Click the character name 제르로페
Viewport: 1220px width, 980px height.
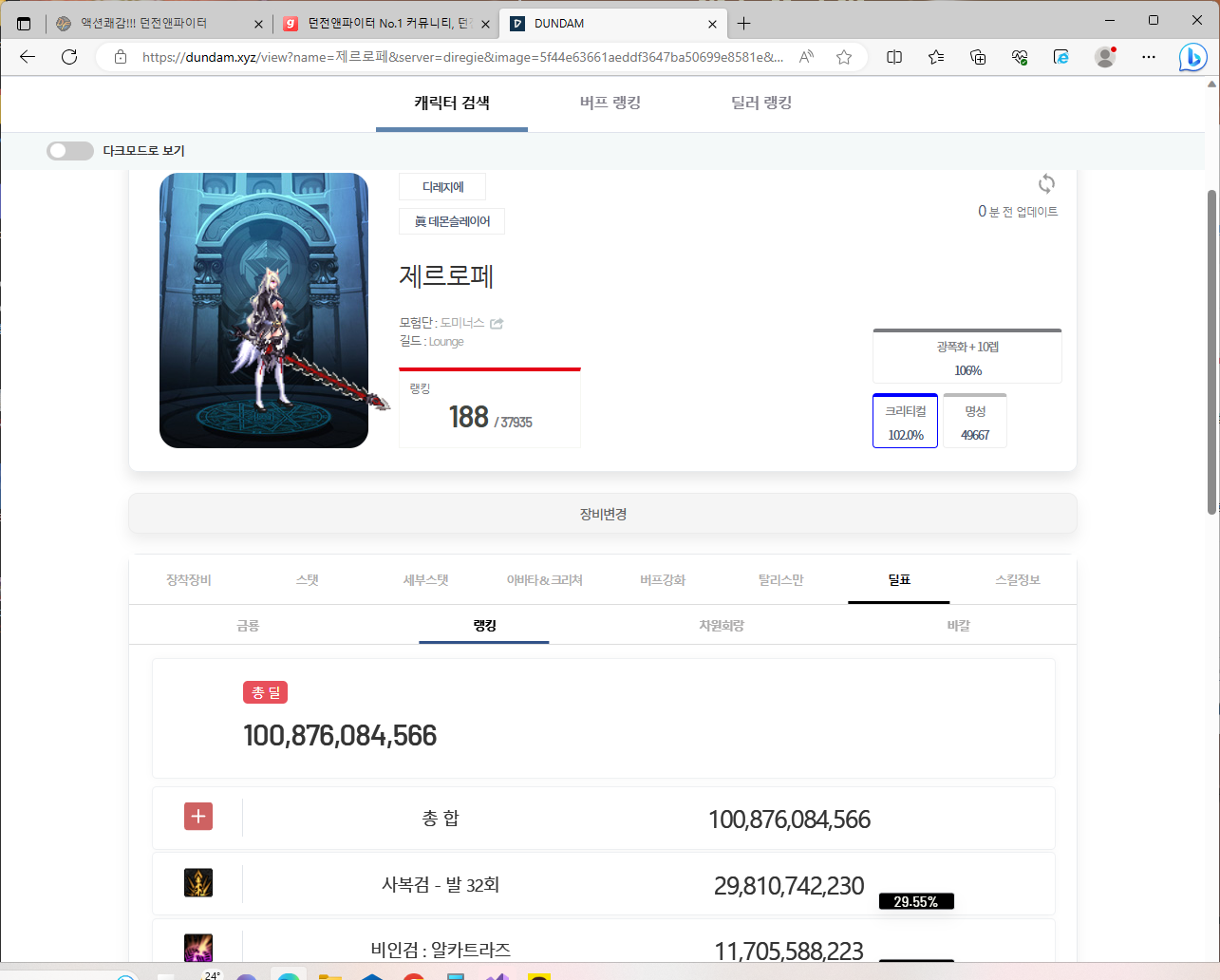click(x=446, y=276)
